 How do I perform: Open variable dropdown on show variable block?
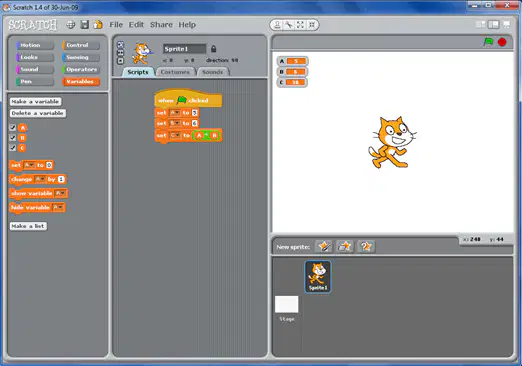point(60,193)
